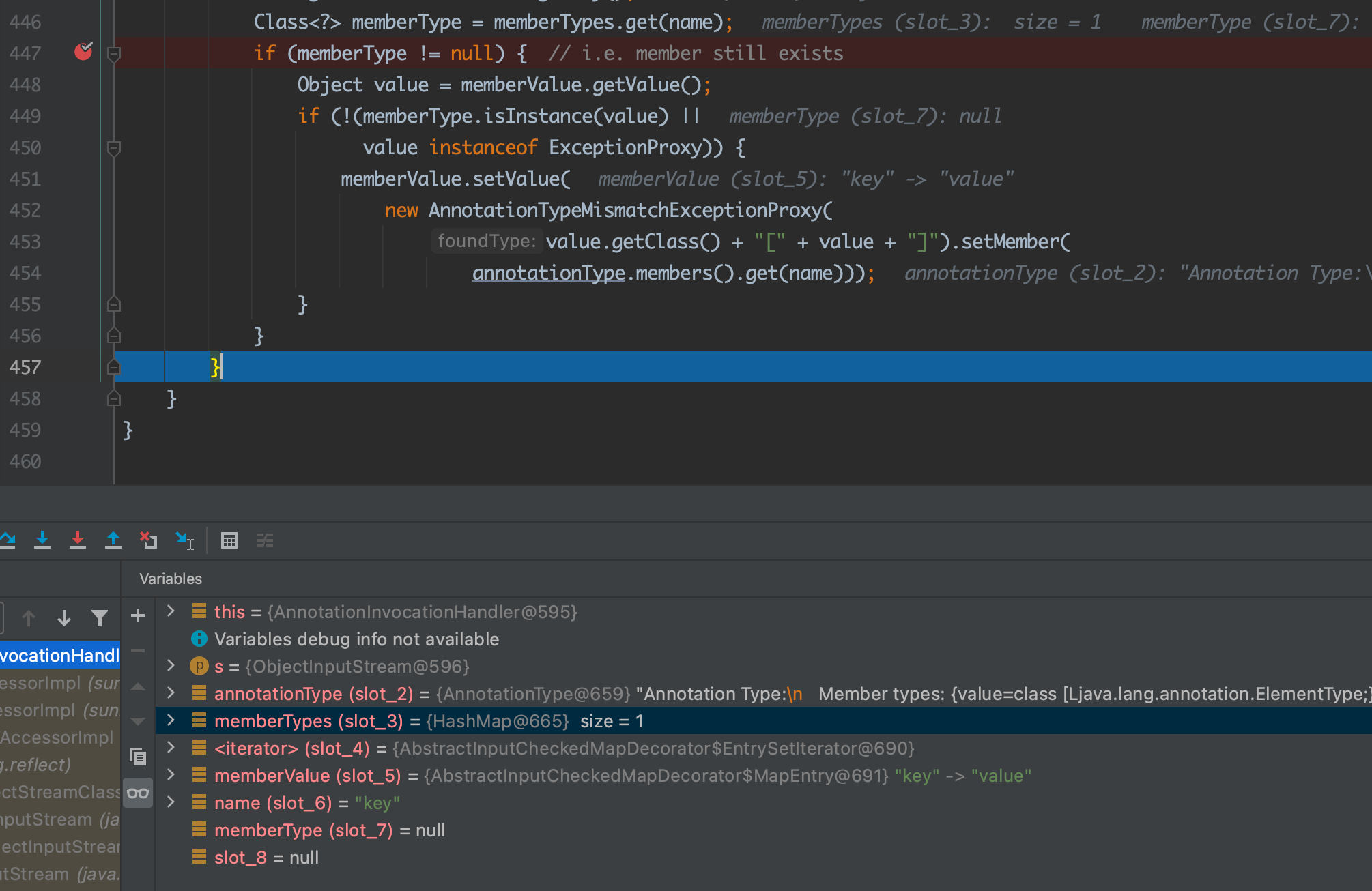Screen dimensions: 1372x891
Task: Open the Evaluate Expression calculator icon
Action: (x=229, y=540)
